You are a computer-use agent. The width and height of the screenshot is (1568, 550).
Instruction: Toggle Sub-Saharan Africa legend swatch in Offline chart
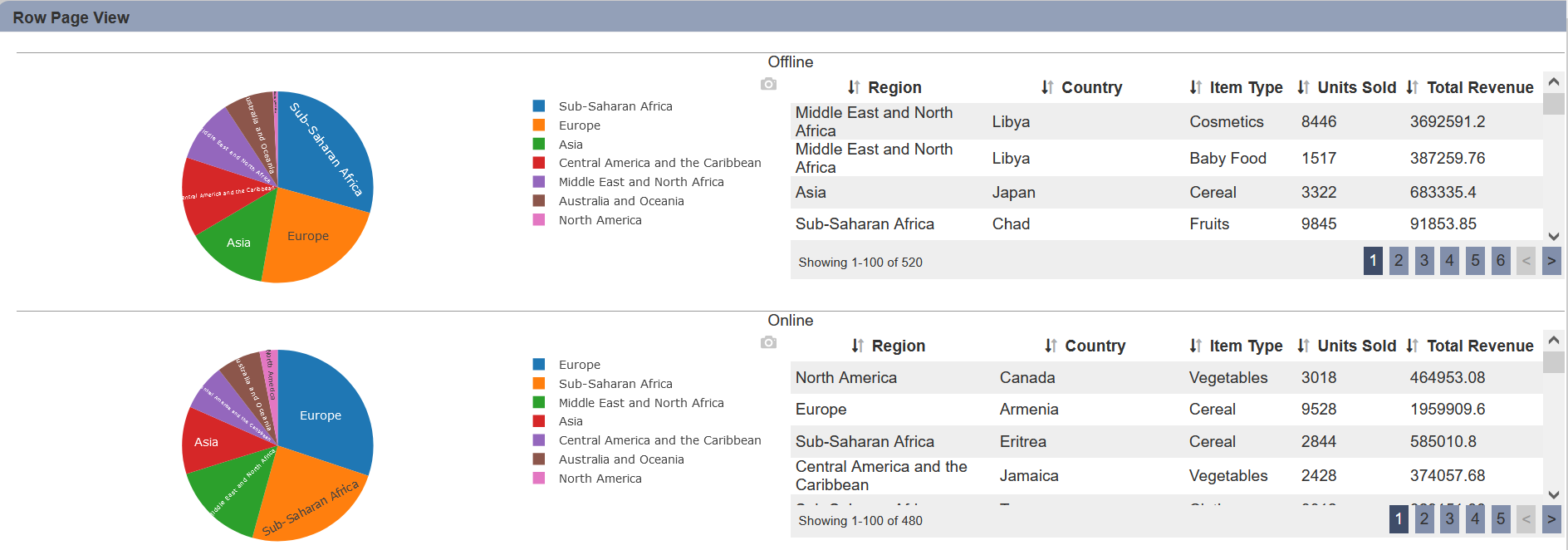539,106
